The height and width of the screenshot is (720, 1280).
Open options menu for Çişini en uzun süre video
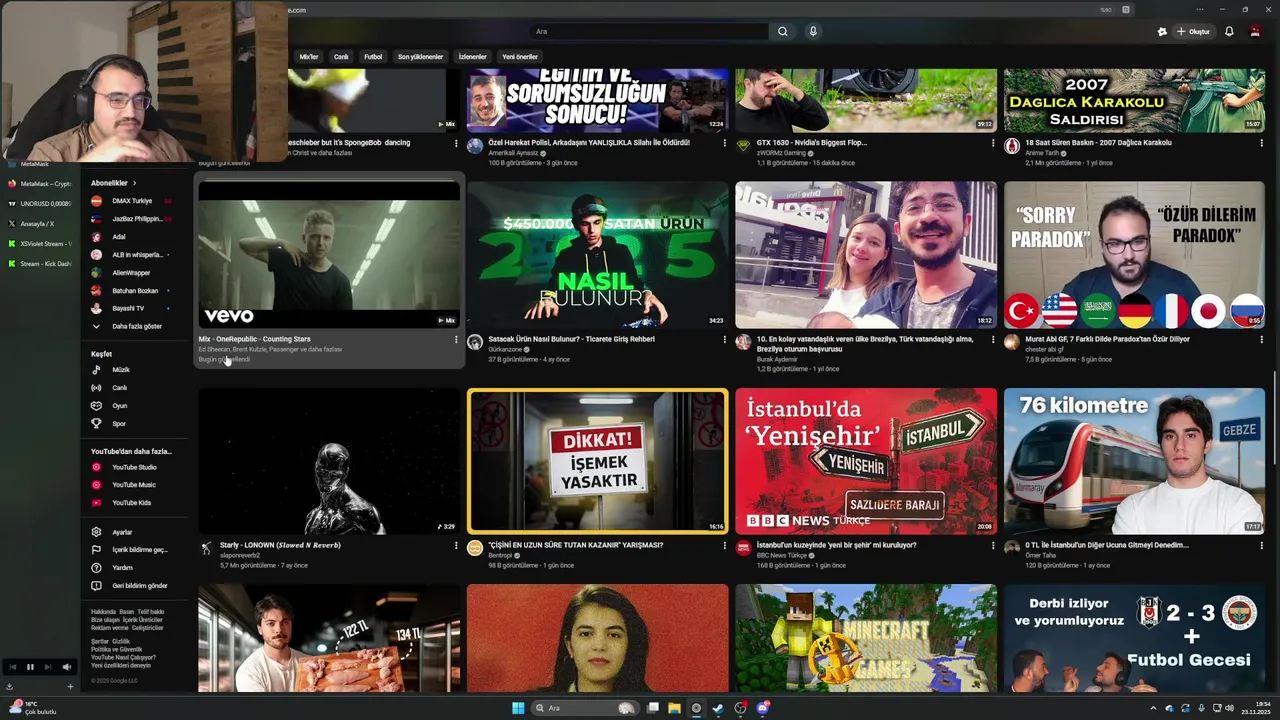pos(725,546)
